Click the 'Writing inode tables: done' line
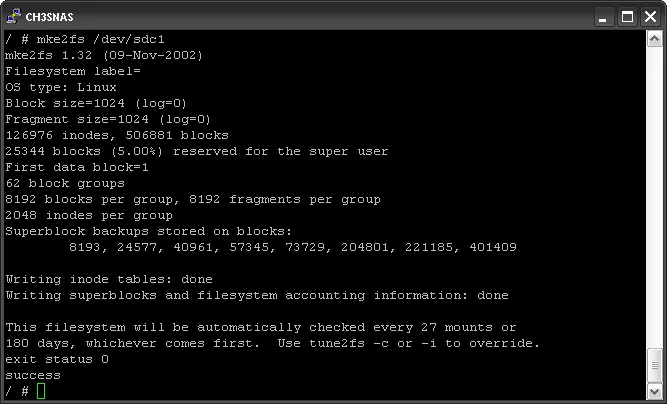The height and width of the screenshot is (404, 667). point(109,279)
